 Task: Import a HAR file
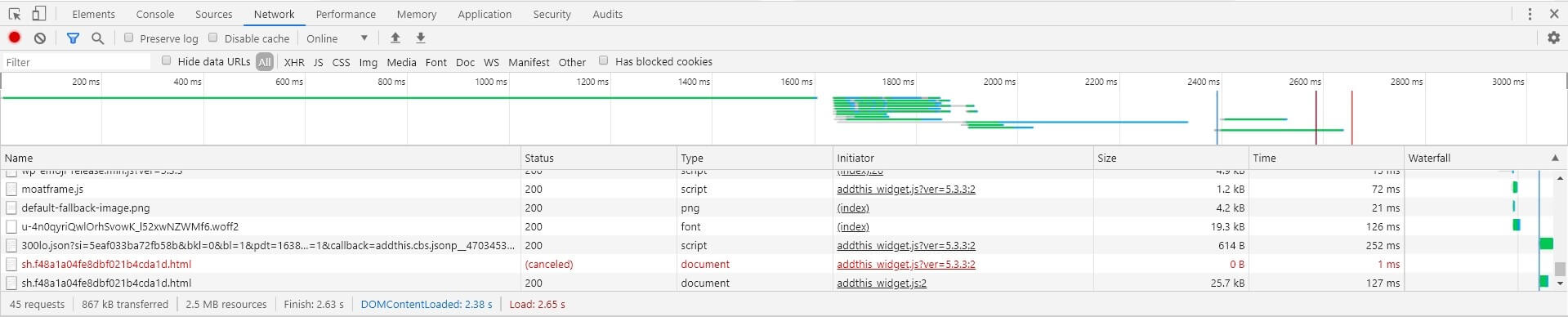click(x=395, y=38)
